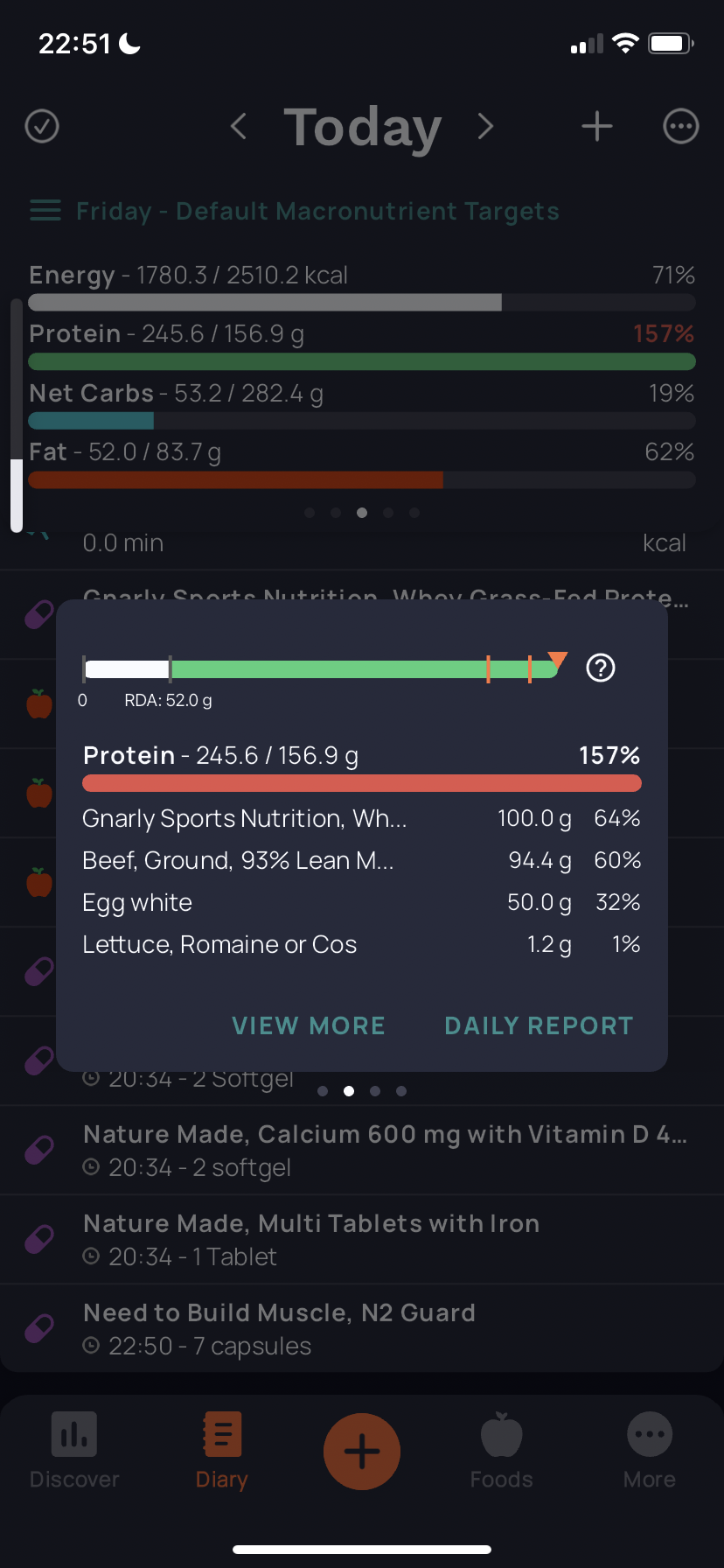Tap the Egg white protein row
724x1568 pixels.
click(362, 903)
